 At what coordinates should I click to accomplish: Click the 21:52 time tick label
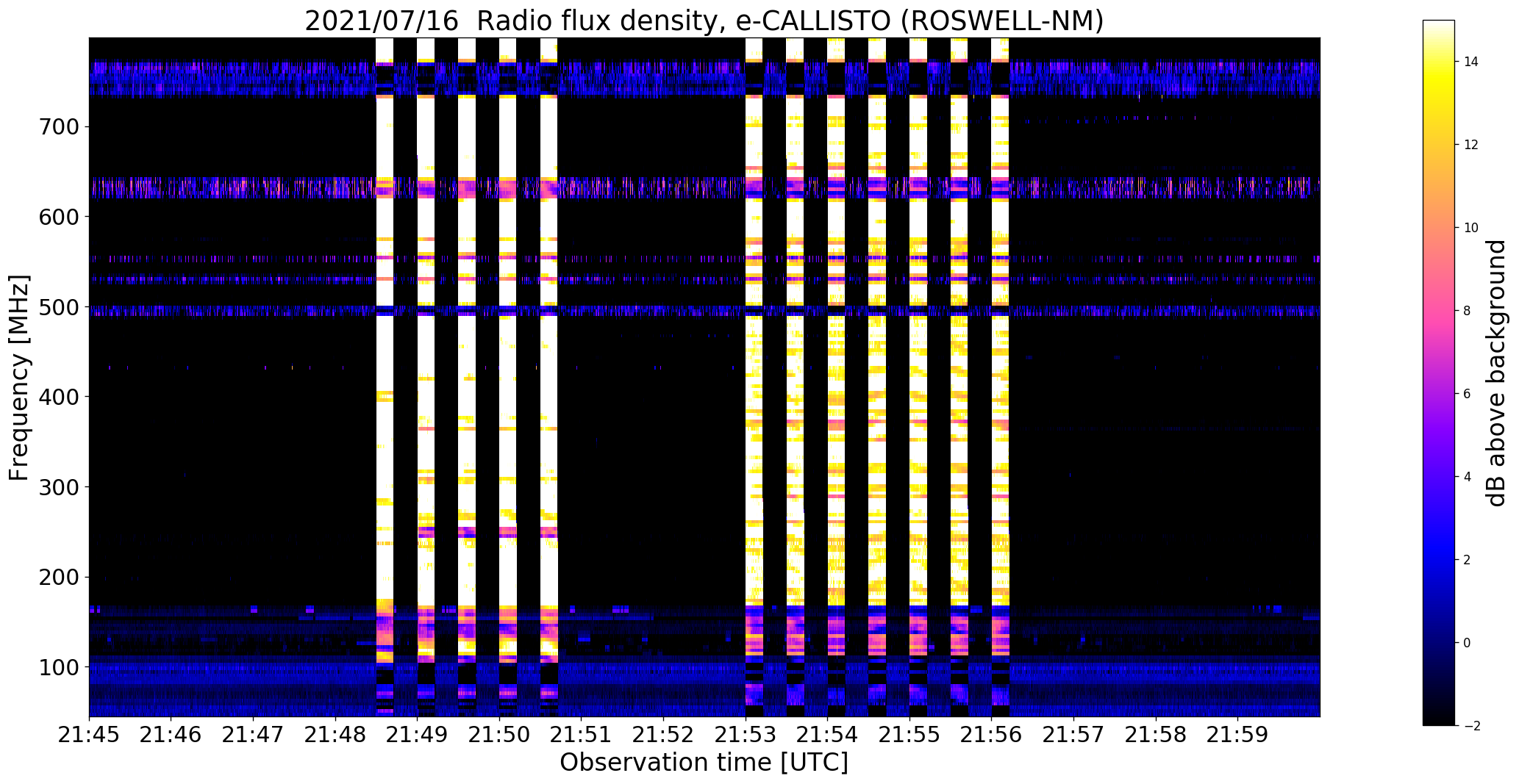[663, 734]
